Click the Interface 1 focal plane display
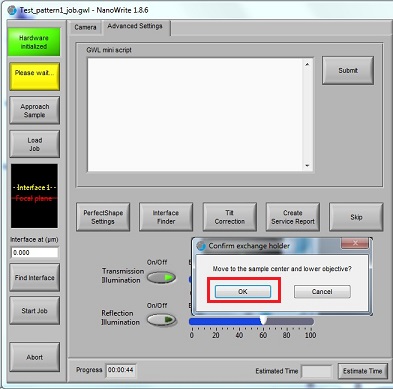 (34, 196)
